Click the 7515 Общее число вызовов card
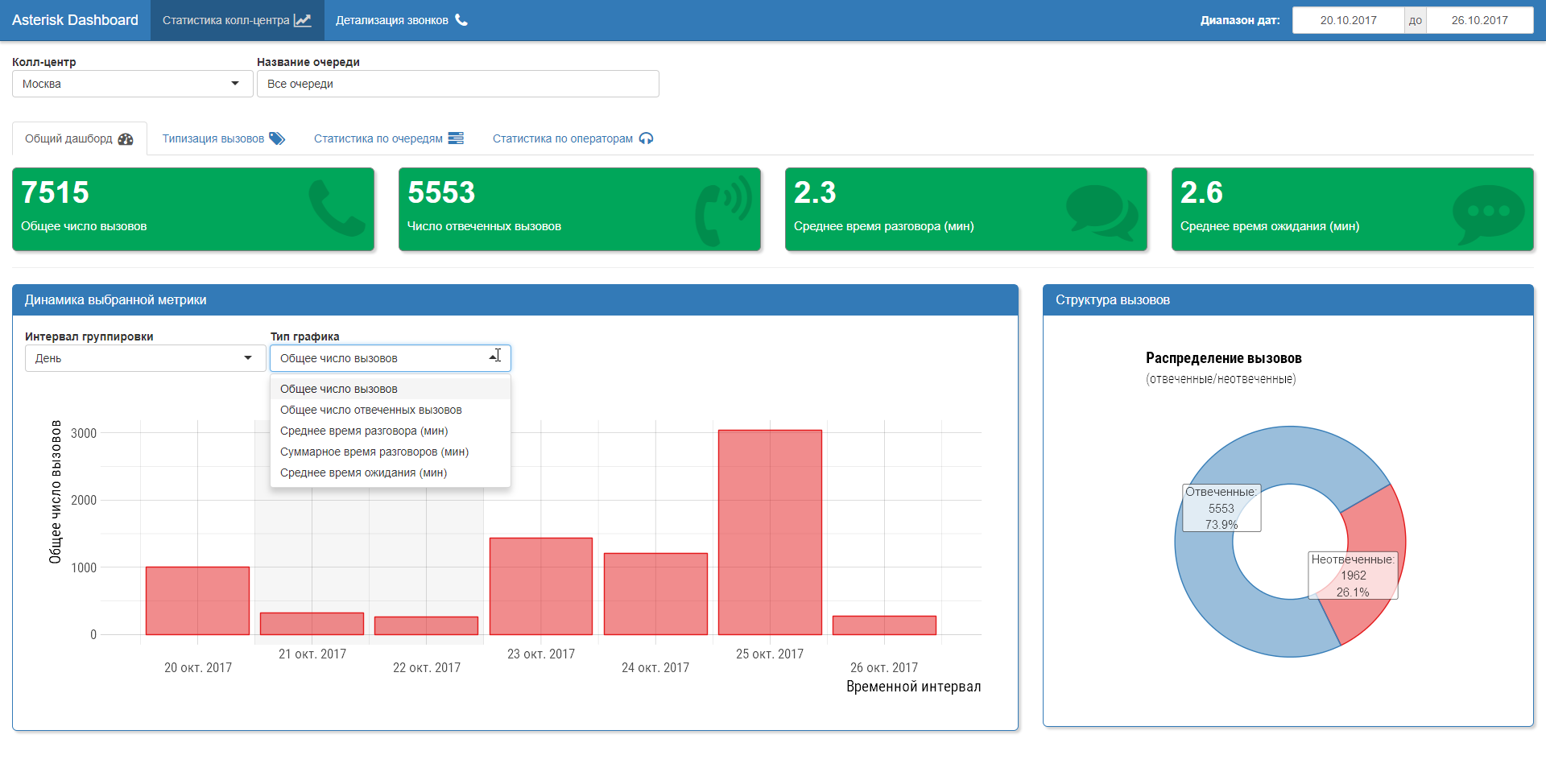Image resolution: width=1546 pixels, height=784 pixels. 193,209
